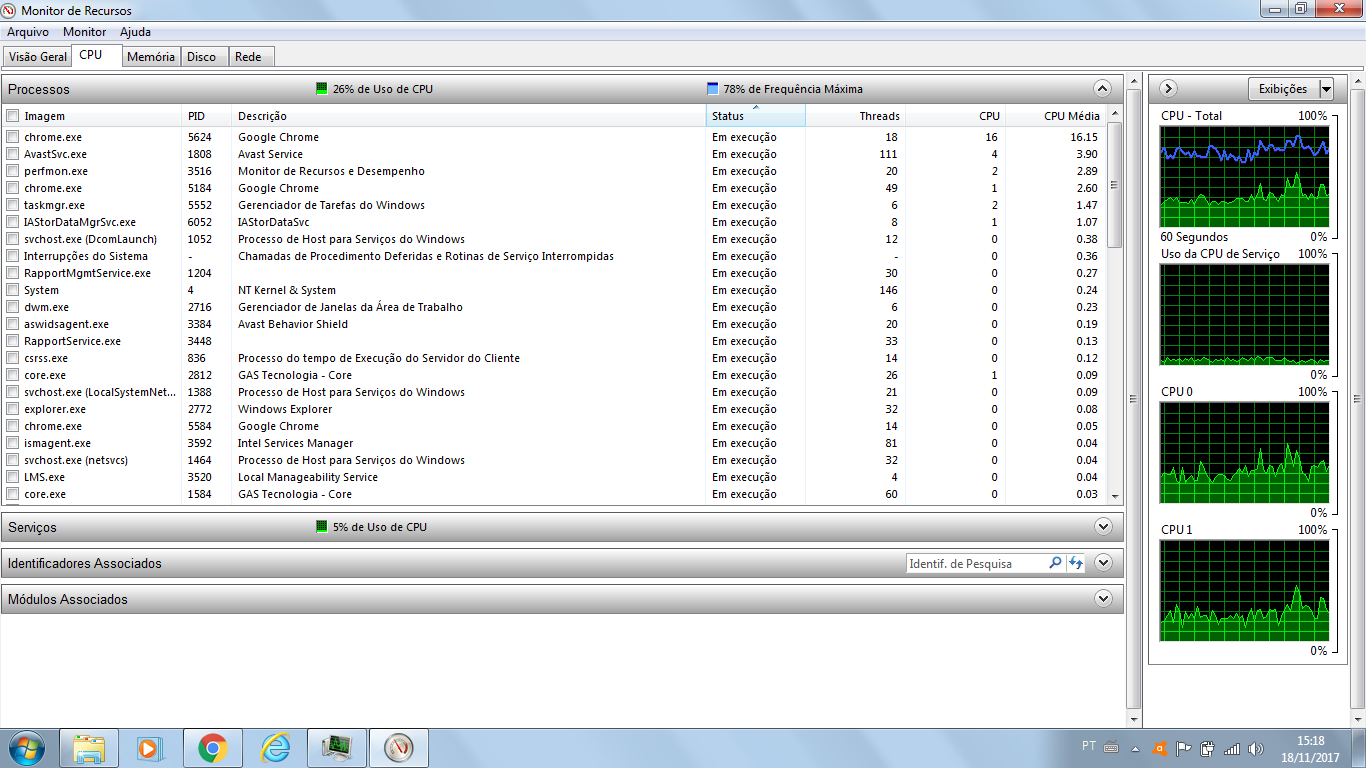Click the blue max frequency indicator

coord(712,88)
